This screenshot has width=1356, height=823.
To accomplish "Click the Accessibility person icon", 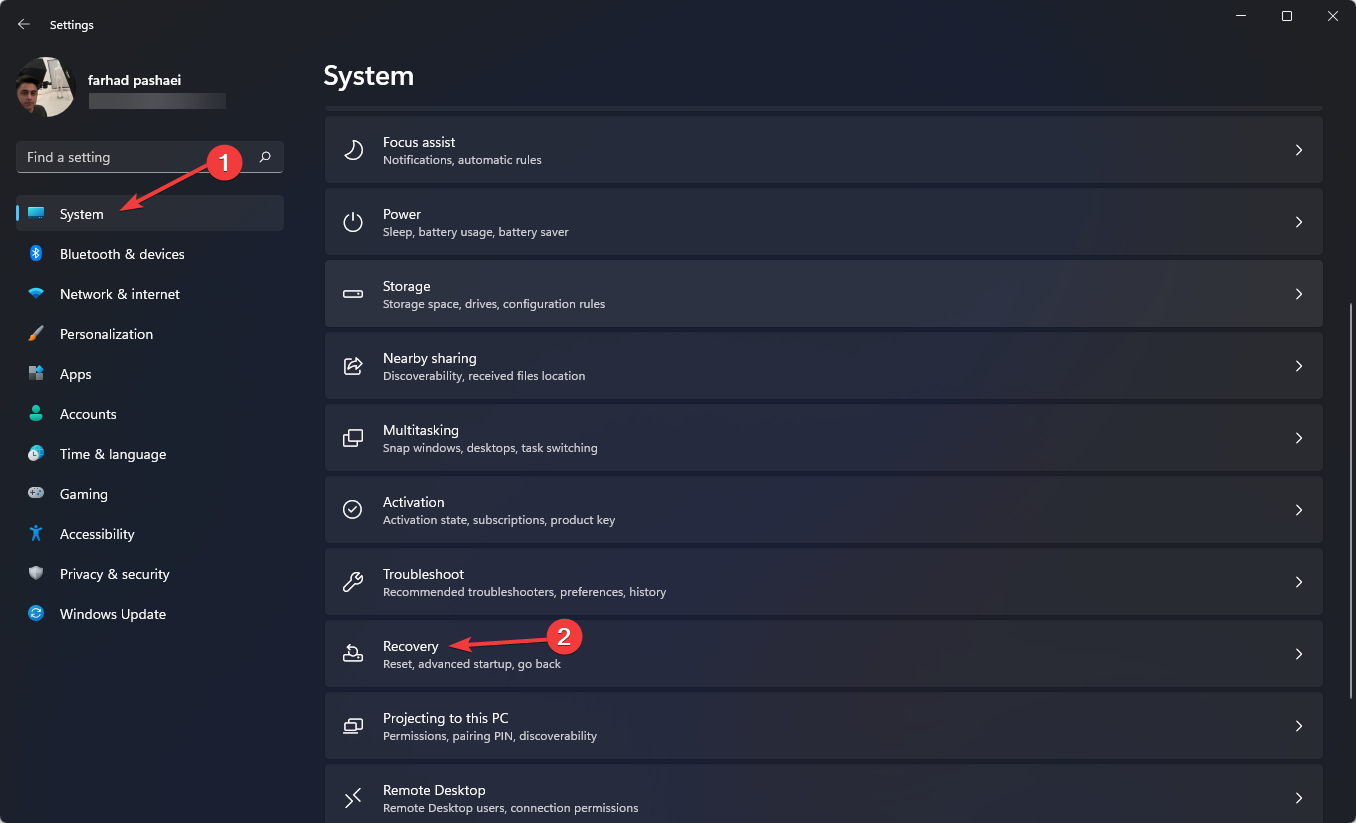I will (36, 534).
